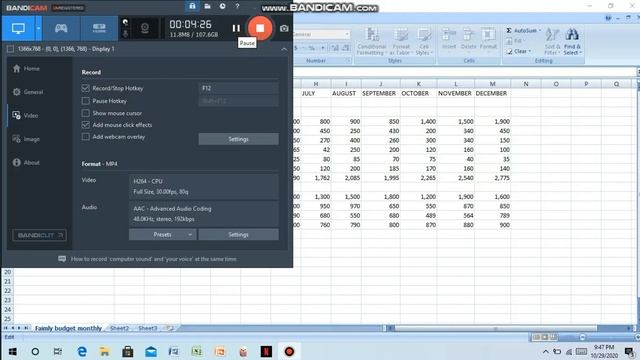The width and height of the screenshot is (640, 360).
Task: Enable Add webcam overlay checkbox
Action: [x=85, y=137]
